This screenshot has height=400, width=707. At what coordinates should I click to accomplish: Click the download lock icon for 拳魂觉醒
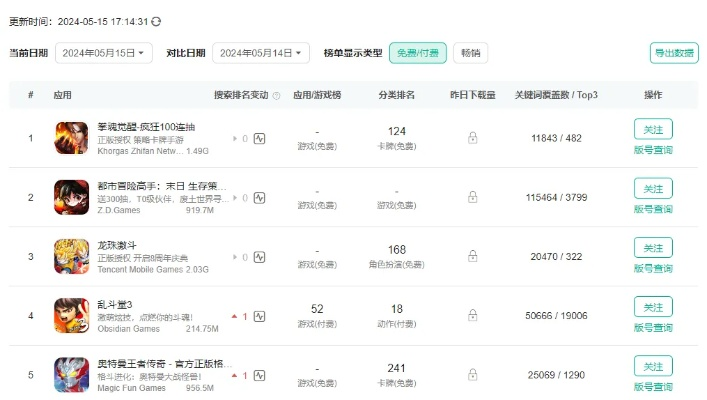coord(473,138)
